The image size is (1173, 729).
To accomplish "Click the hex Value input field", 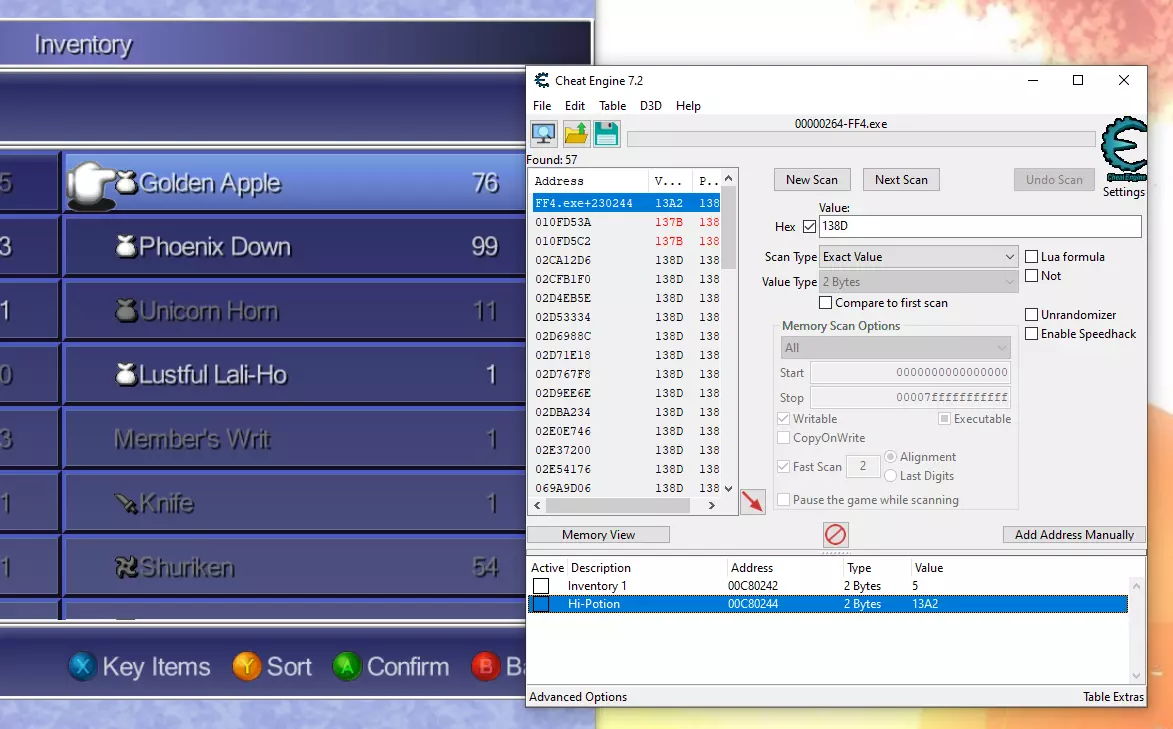I will (x=979, y=227).
